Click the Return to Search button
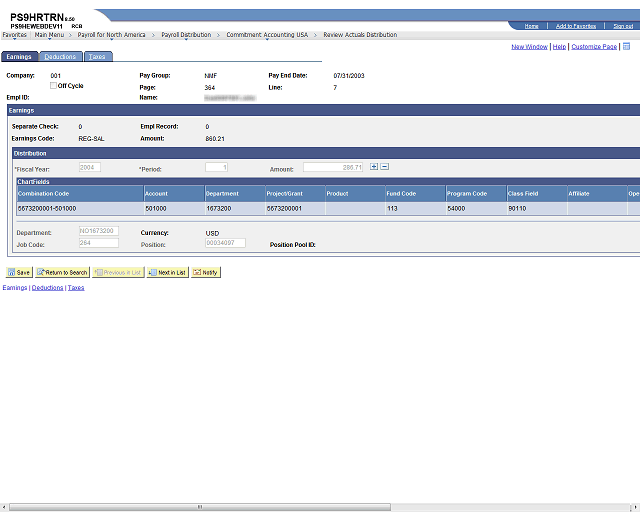Image resolution: width=640 pixels, height=512 pixels. click(x=62, y=272)
